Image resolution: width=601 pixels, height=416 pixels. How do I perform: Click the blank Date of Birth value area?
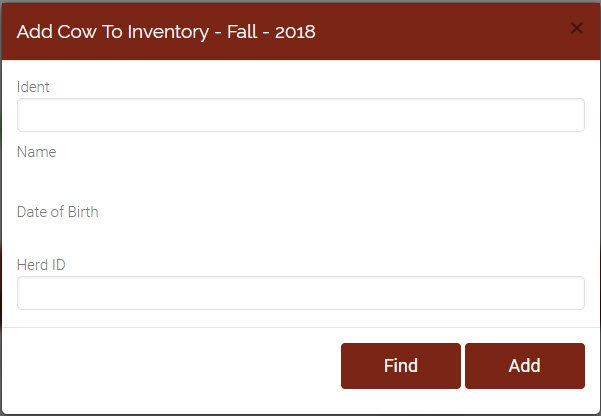pos(301,235)
